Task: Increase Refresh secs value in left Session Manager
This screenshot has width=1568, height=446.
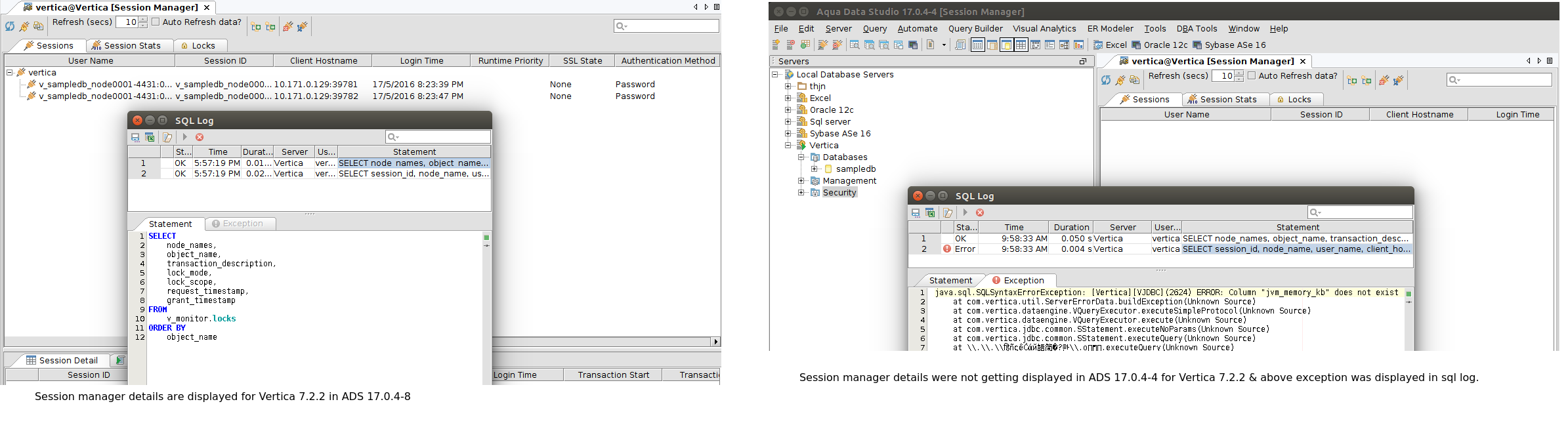Action: (x=143, y=19)
